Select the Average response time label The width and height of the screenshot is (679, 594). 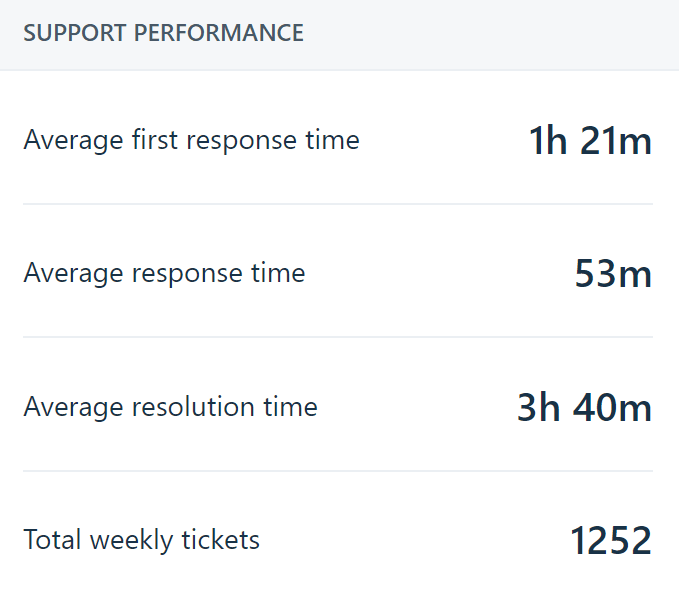164,274
